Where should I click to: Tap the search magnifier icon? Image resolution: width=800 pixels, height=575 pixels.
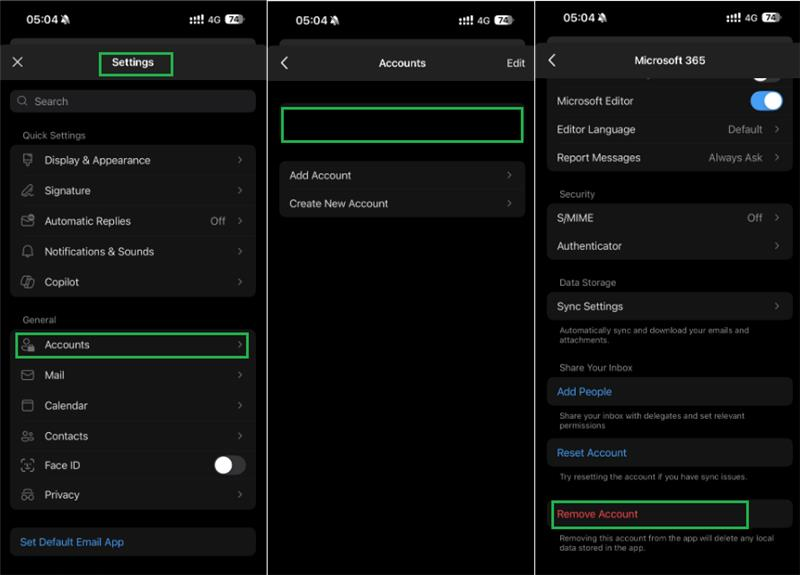22,101
